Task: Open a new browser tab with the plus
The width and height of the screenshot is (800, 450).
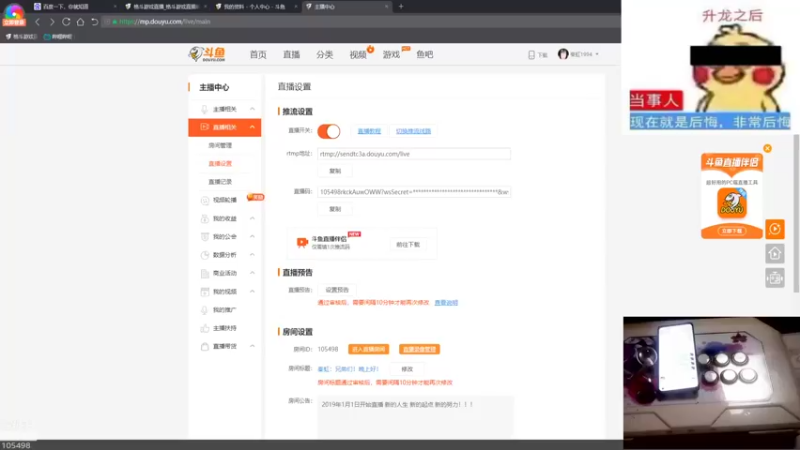Action: (x=401, y=7)
